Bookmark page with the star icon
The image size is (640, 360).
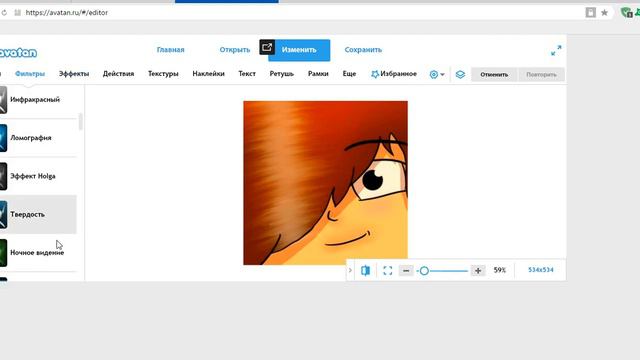tap(604, 13)
